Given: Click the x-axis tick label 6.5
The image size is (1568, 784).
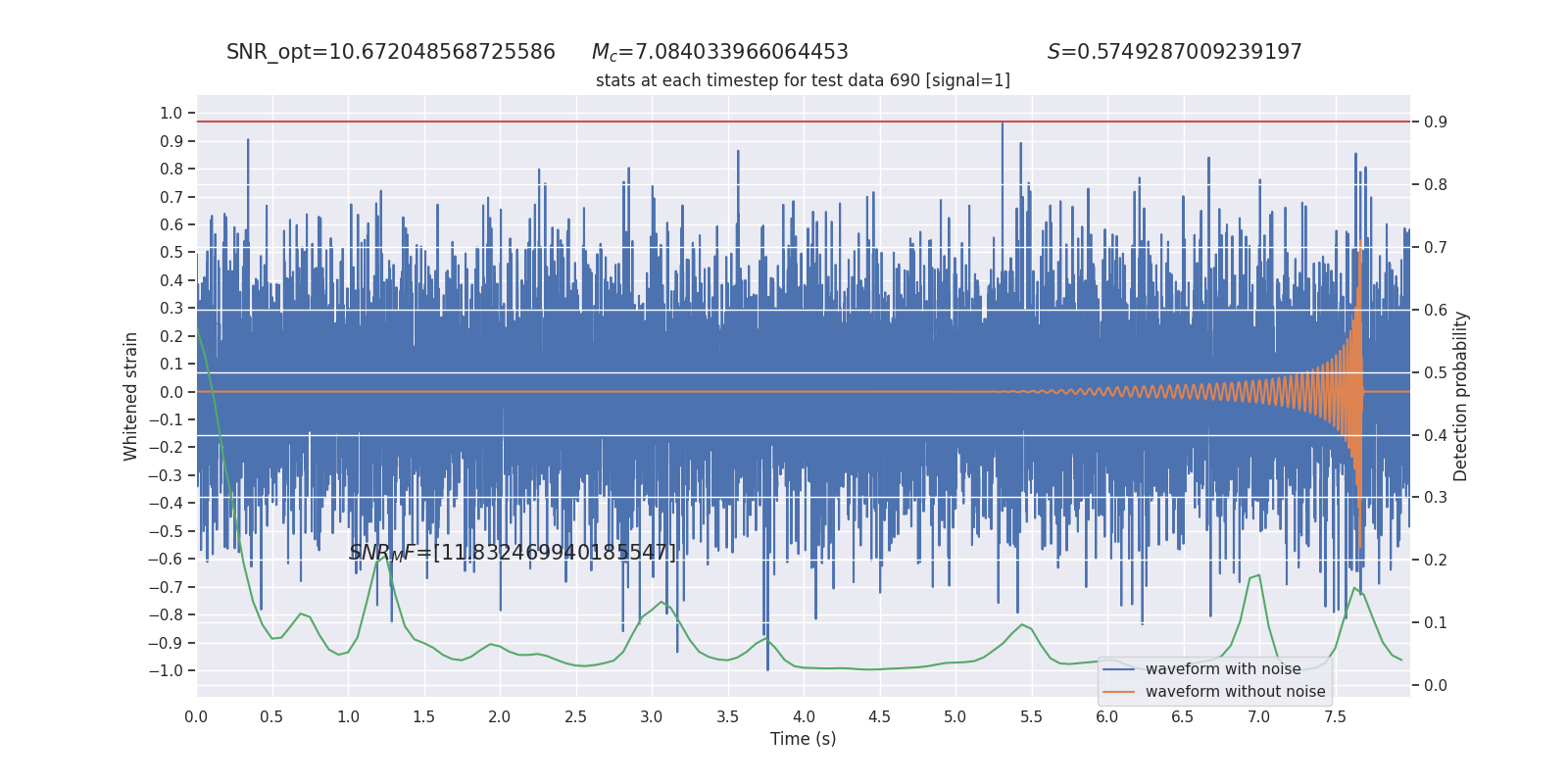Looking at the screenshot, I should point(1183,716).
